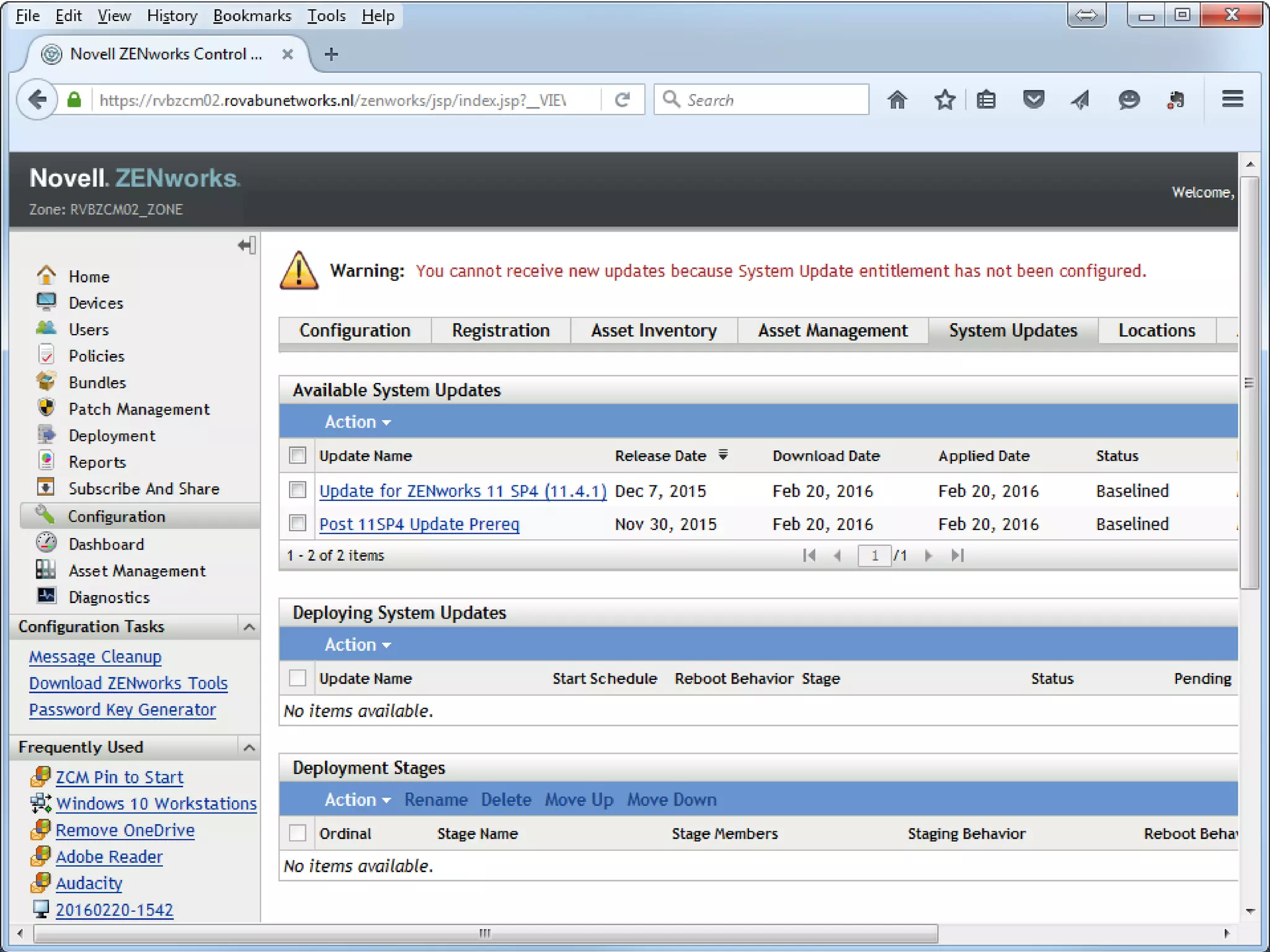Collapse the left navigation panel
Image resolution: width=1270 pixels, height=952 pixels.
(x=247, y=245)
